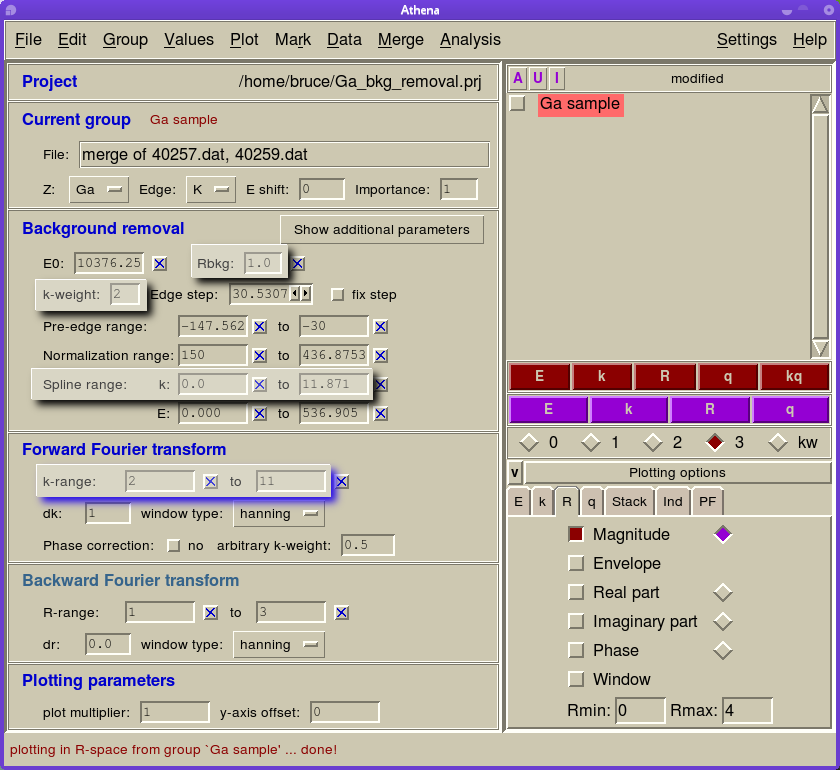
Task: Click the Rmax input field
Action: (x=746, y=711)
